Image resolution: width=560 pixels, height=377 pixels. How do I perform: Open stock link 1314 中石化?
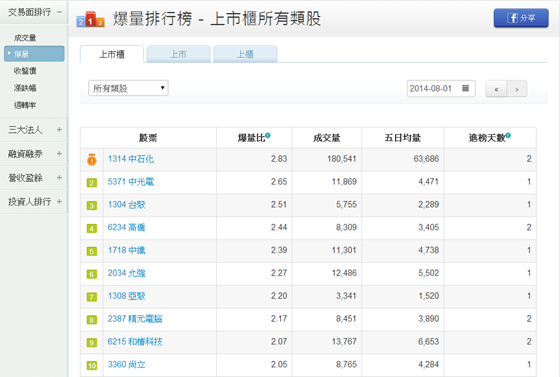pos(131,159)
